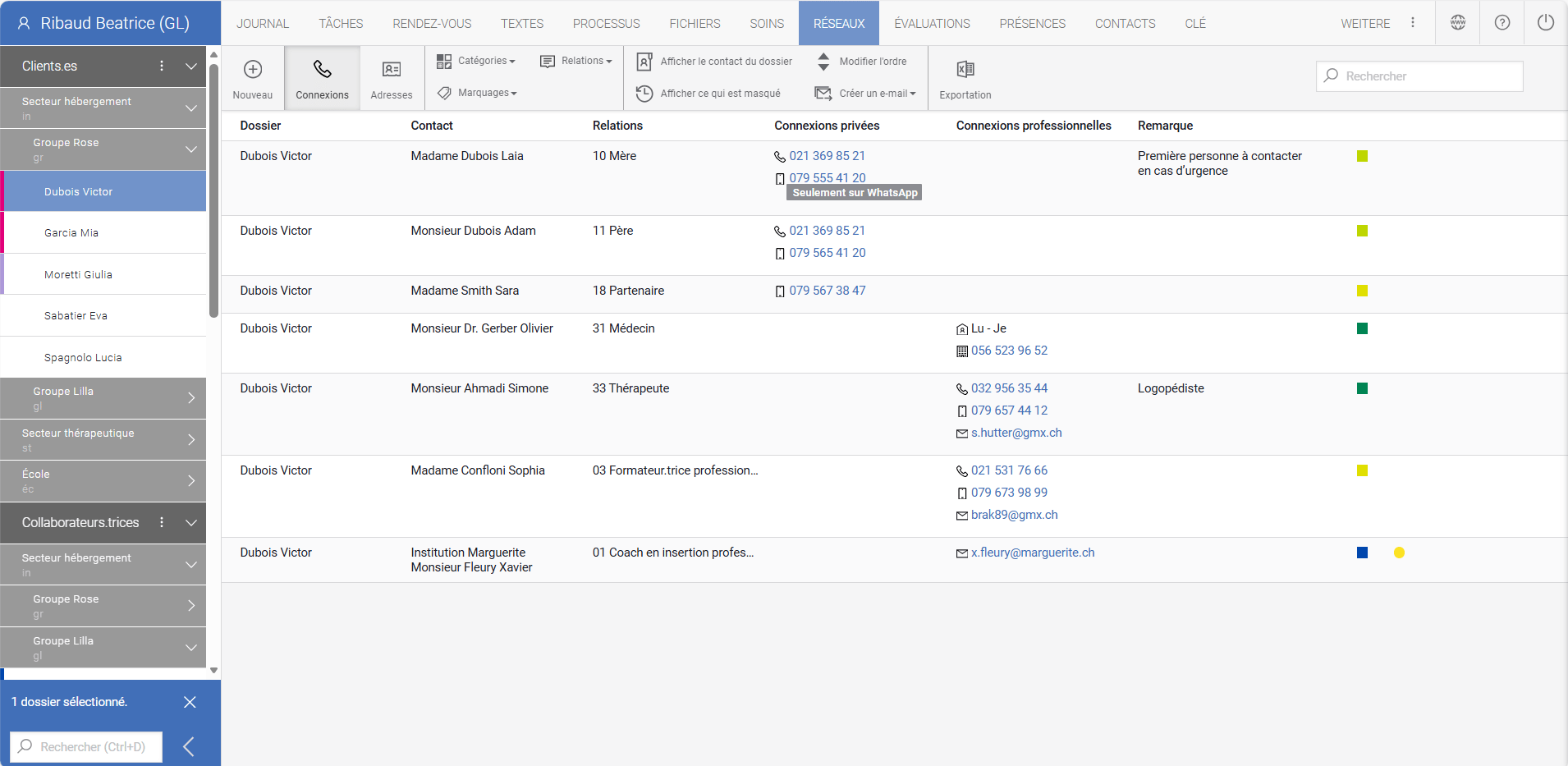Viewport: 1568px width, 766px height.
Task: Open the Catégories dropdown
Action: [476, 61]
